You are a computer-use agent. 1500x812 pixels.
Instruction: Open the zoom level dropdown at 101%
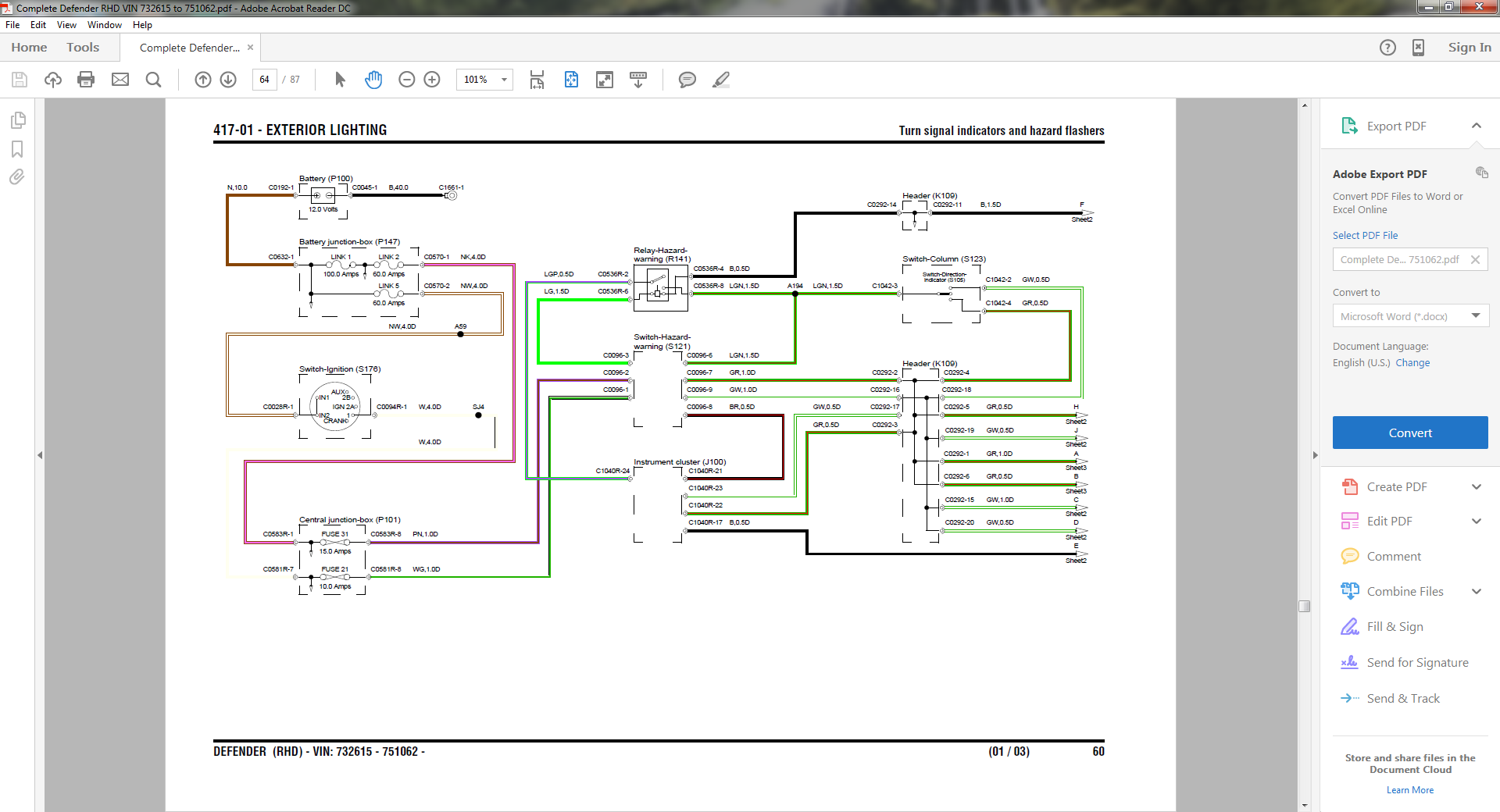[x=504, y=80]
